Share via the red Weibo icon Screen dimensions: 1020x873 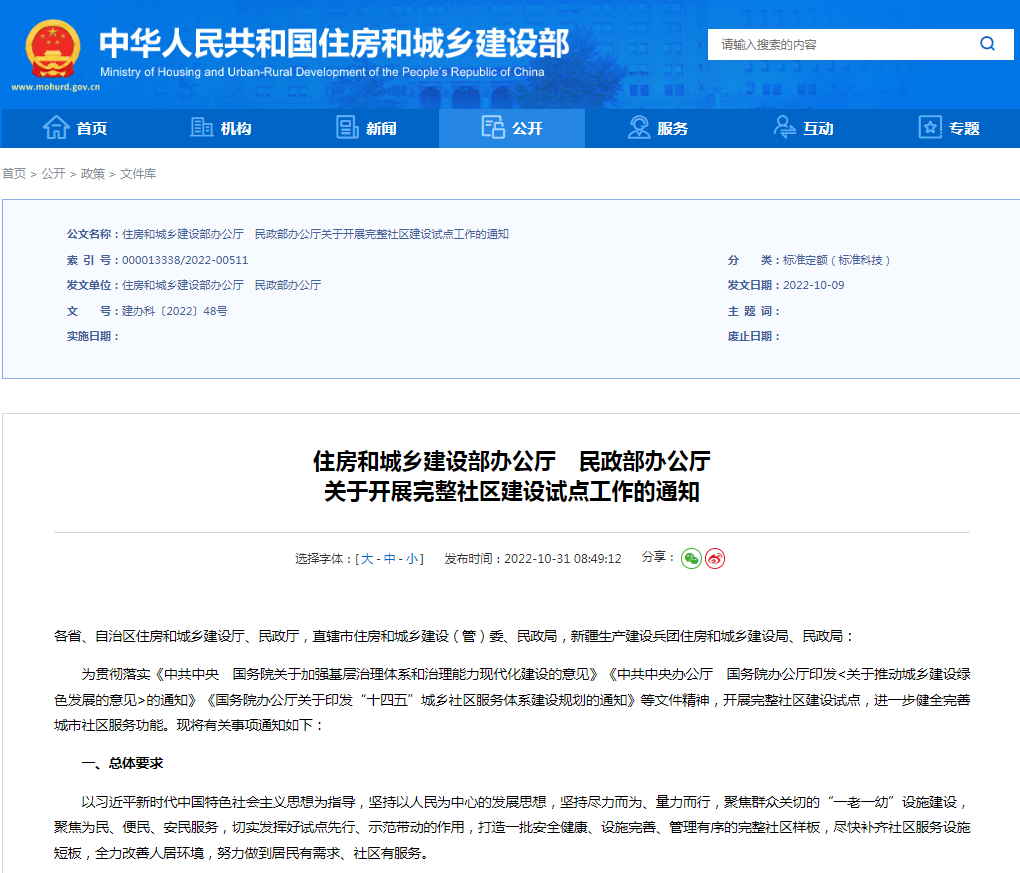point(714,560)
